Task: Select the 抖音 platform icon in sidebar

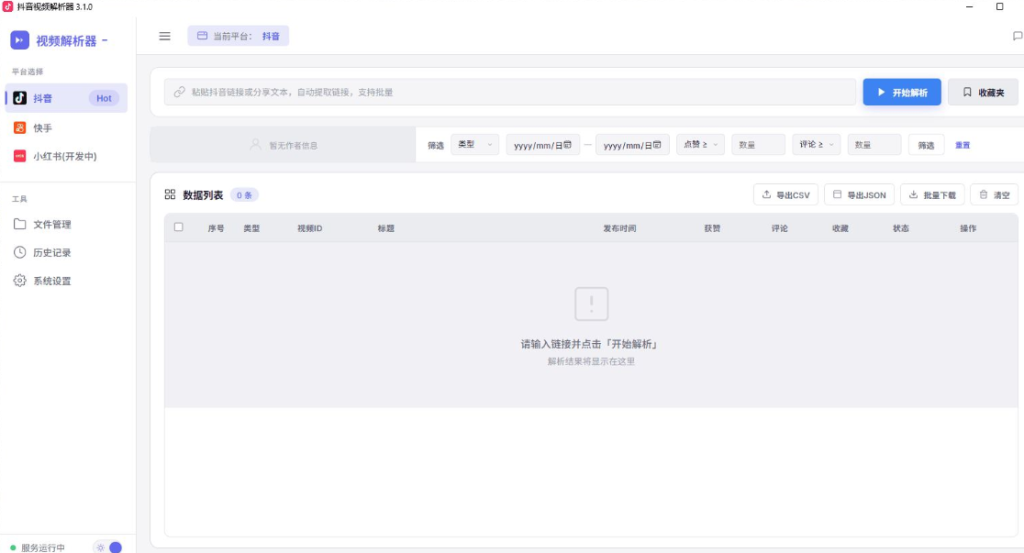Action: pyautogui.click(x=20, y=98)
